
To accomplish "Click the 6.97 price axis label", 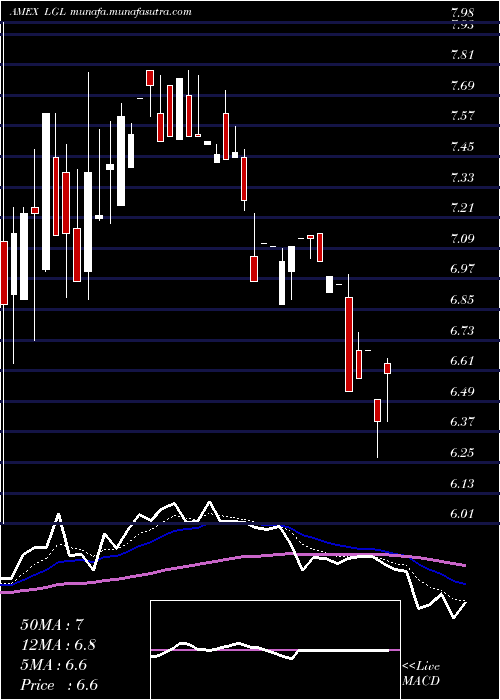I will [x=464, y=269].
